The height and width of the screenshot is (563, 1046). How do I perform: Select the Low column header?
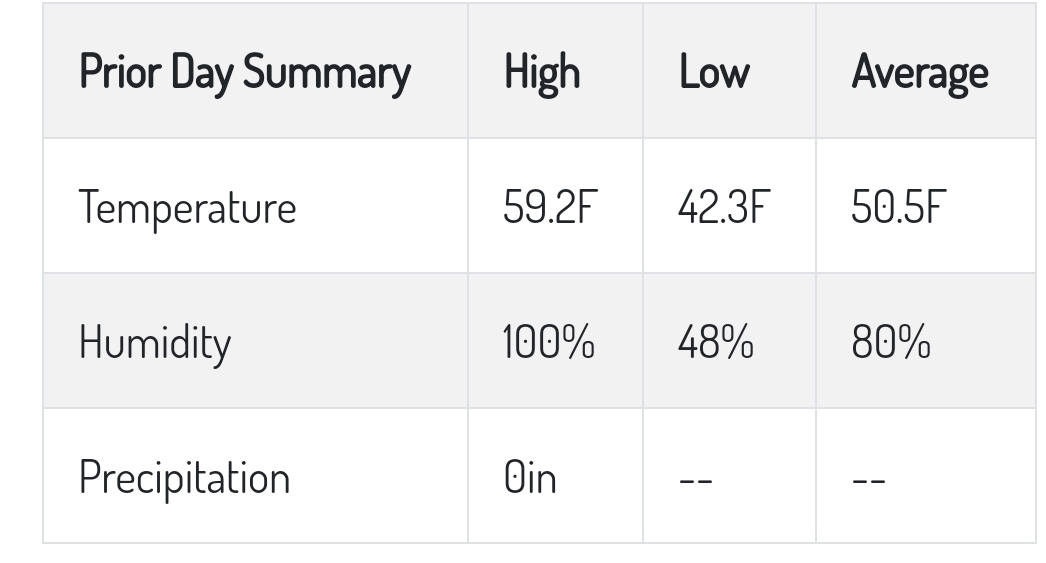point(714,71)
